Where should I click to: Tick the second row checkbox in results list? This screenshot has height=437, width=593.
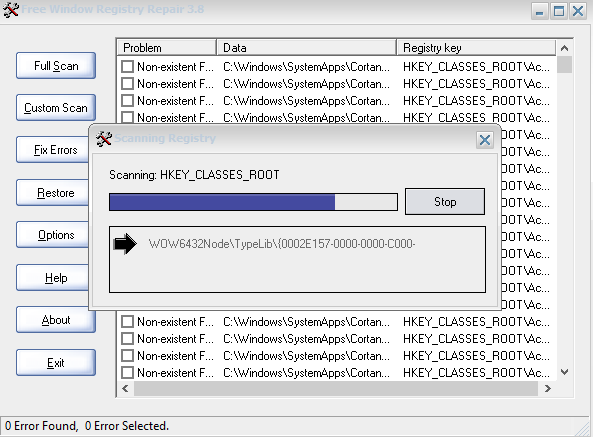pyautogui.click(x=127, y=84)
